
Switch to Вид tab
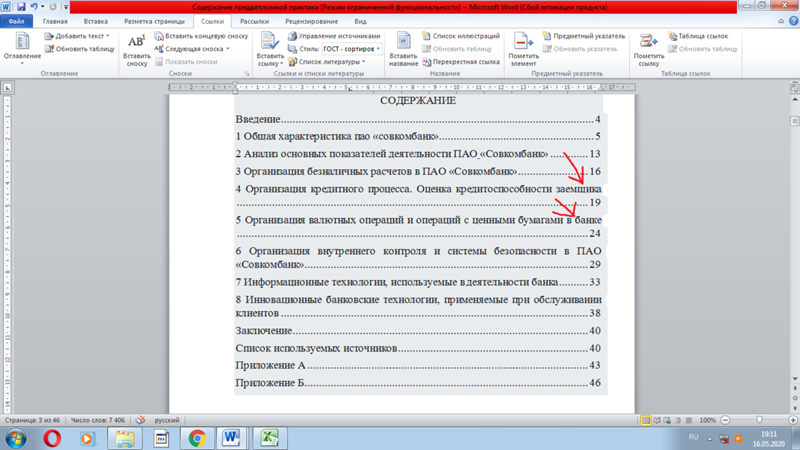point(360,21)
